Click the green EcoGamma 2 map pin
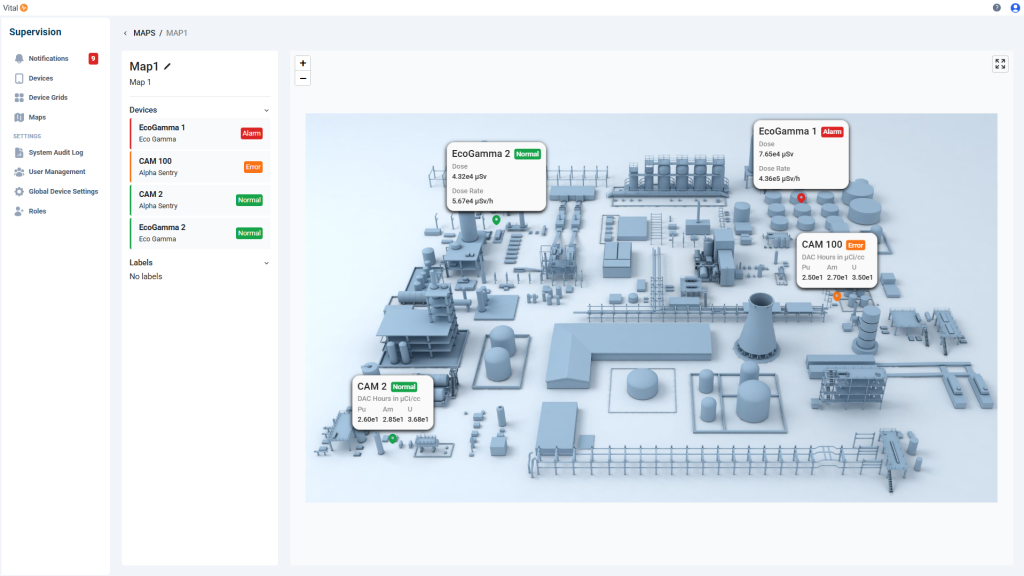Image resolution: width=1024 pixels, height=576 pixels. tap(496, 218)
